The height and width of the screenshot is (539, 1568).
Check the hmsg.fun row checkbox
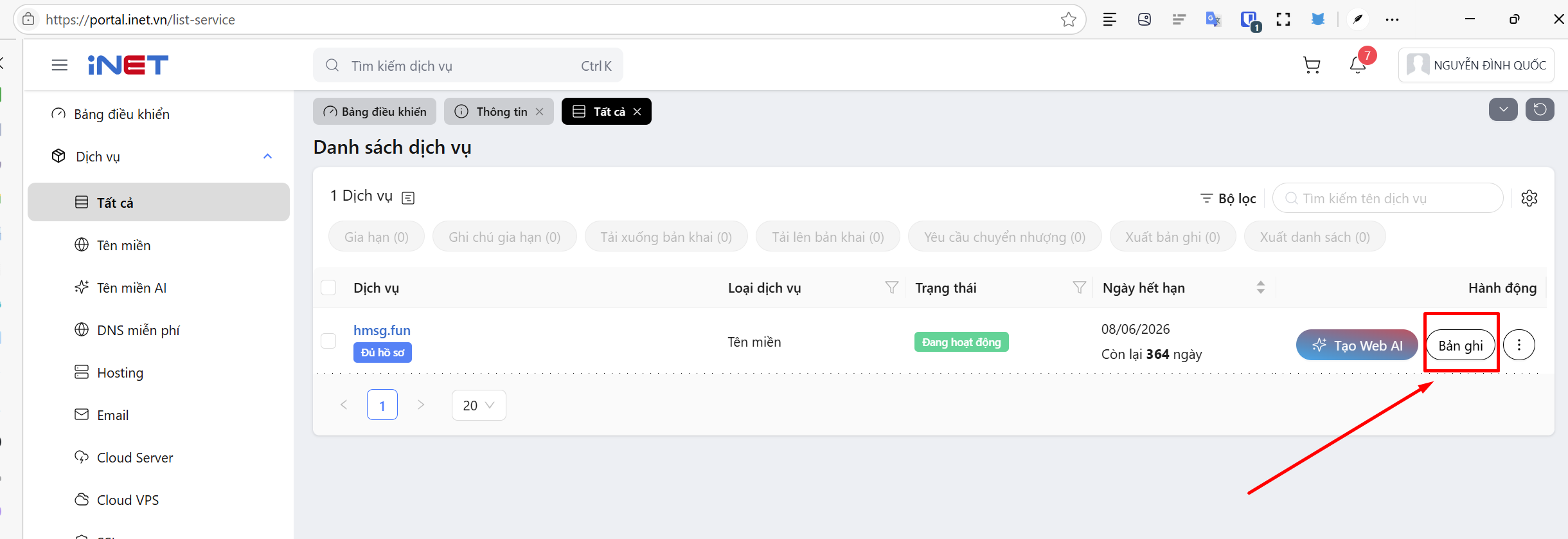[328, 341]
